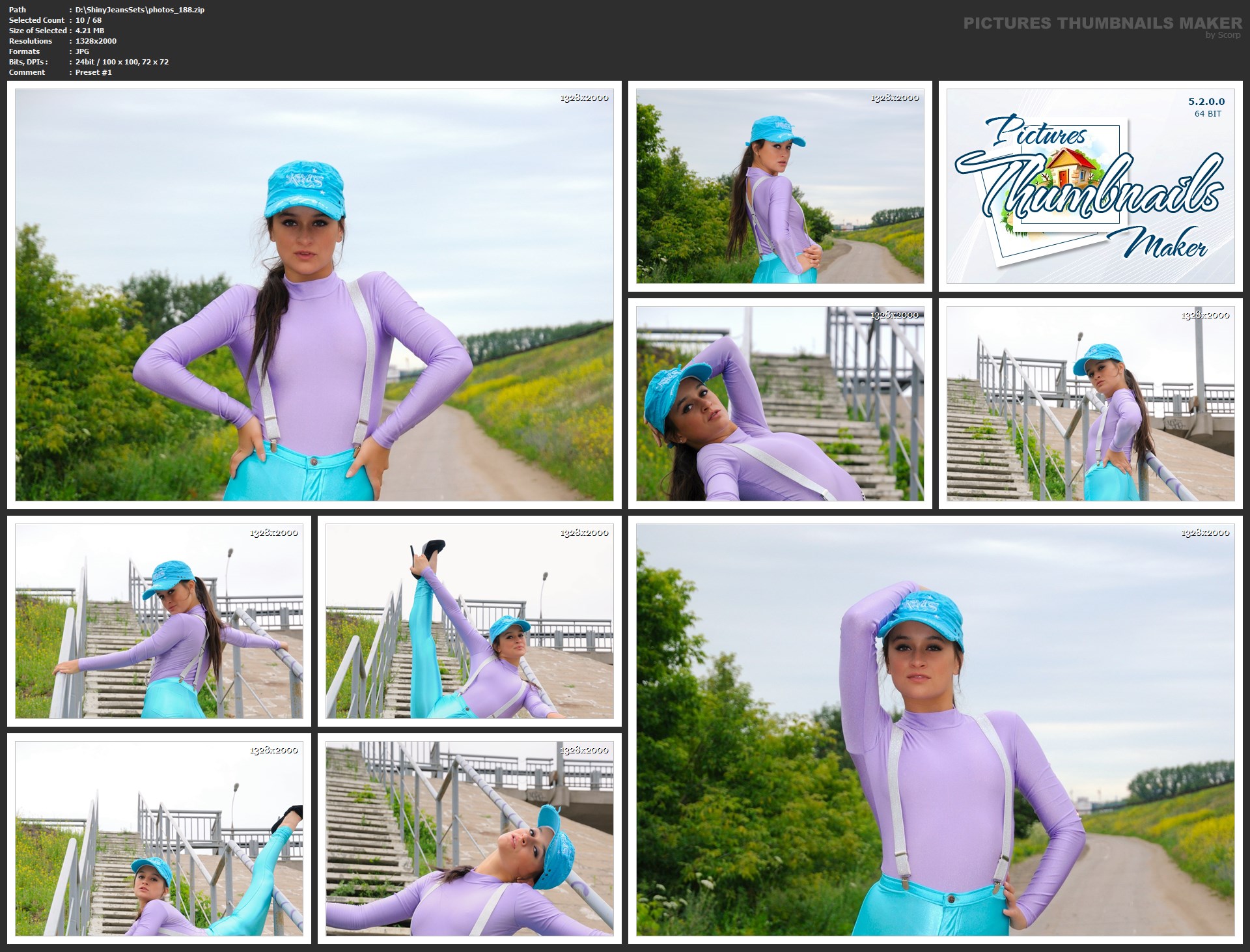Viewport: 1250px width, 952px height.
Task: Click the Resolutions value 1328x2000 in the header
Action: (x=96, y=41)
